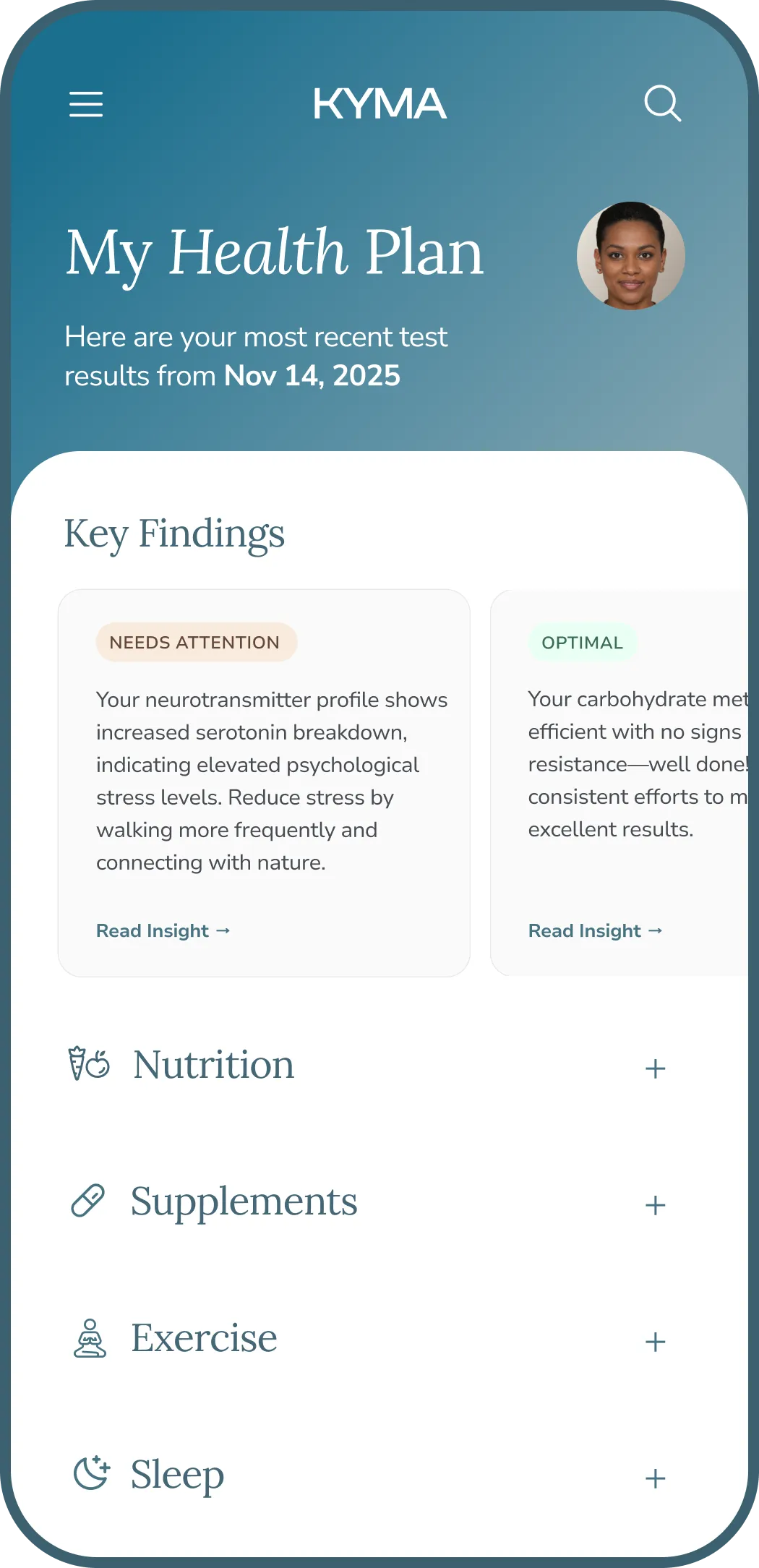Viewport: 759px width, 1568px height.
Task: Click the OPTIMAL status badge
Action: [584, 642]
